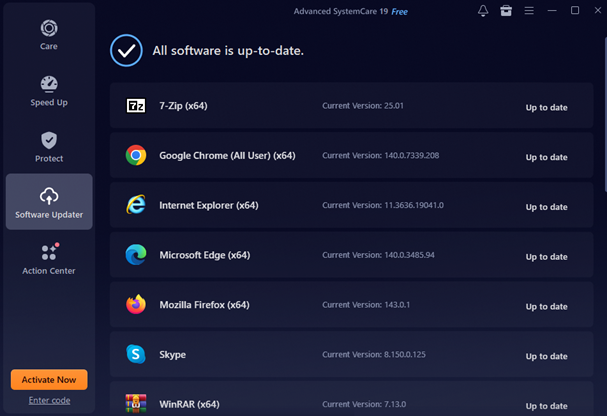The image size is (607, 416).
Task: Click the Skype logo icon
Action: pyautogui.click(x=136, y=354)
